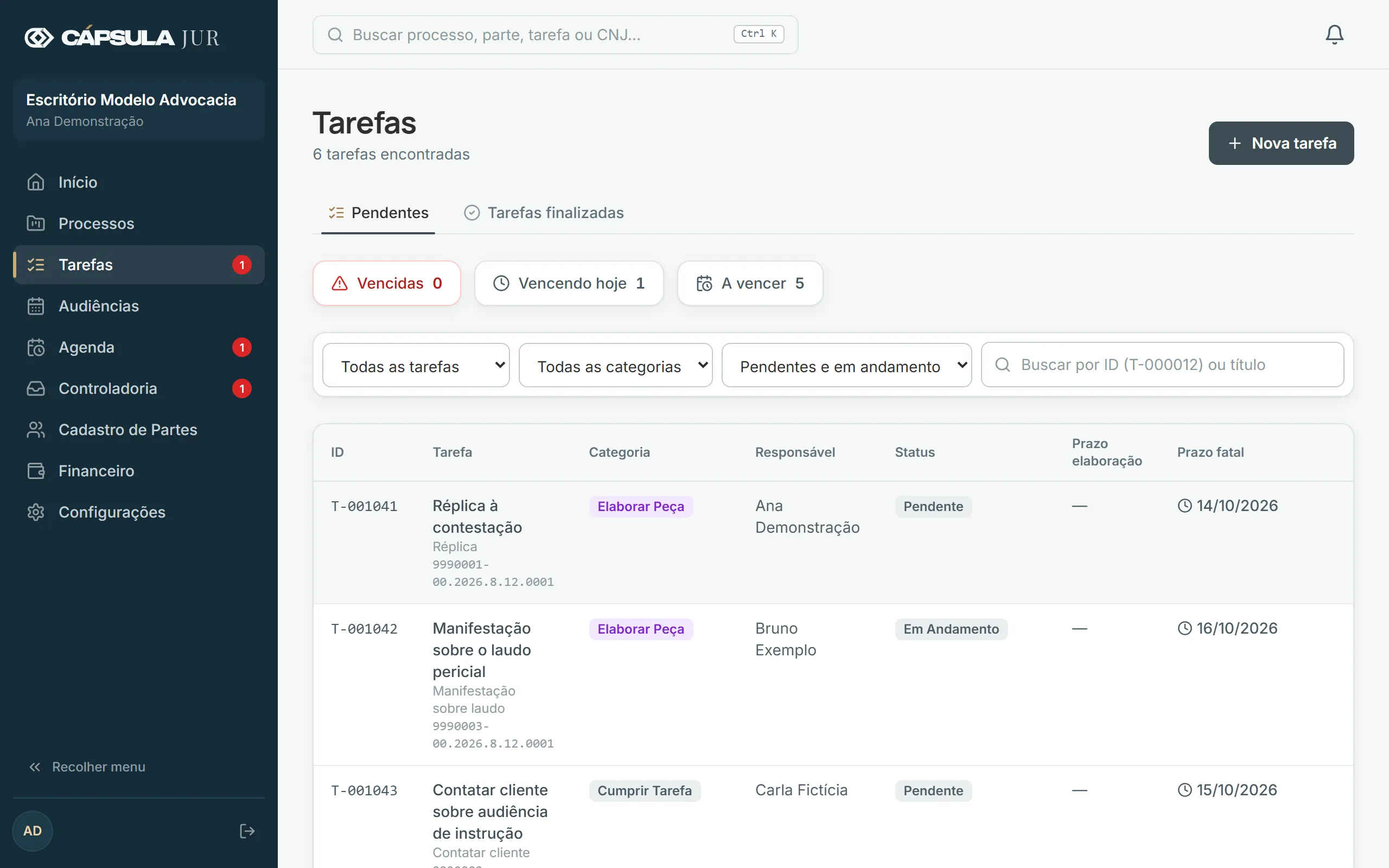Click the Controladoria inbox icon

[36, 388]
